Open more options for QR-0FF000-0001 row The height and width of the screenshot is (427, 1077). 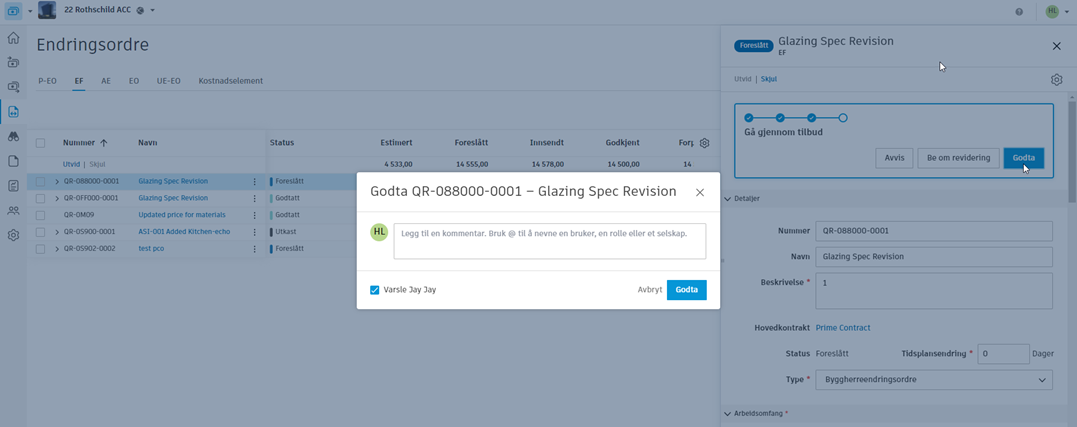[254, 198]
